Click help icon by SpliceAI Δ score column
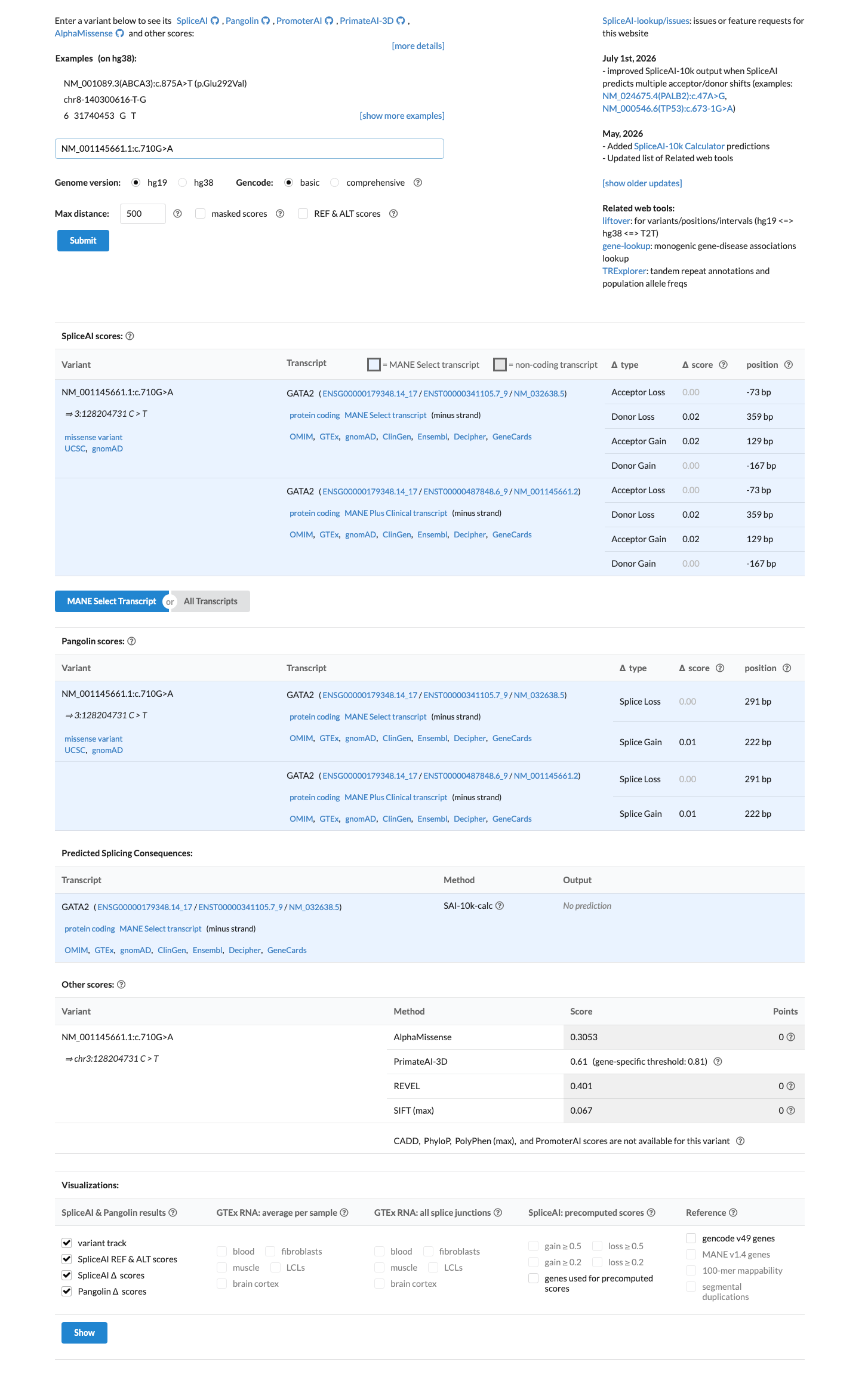This screenshot has width=868, height=1377. (x=724, y=365)
